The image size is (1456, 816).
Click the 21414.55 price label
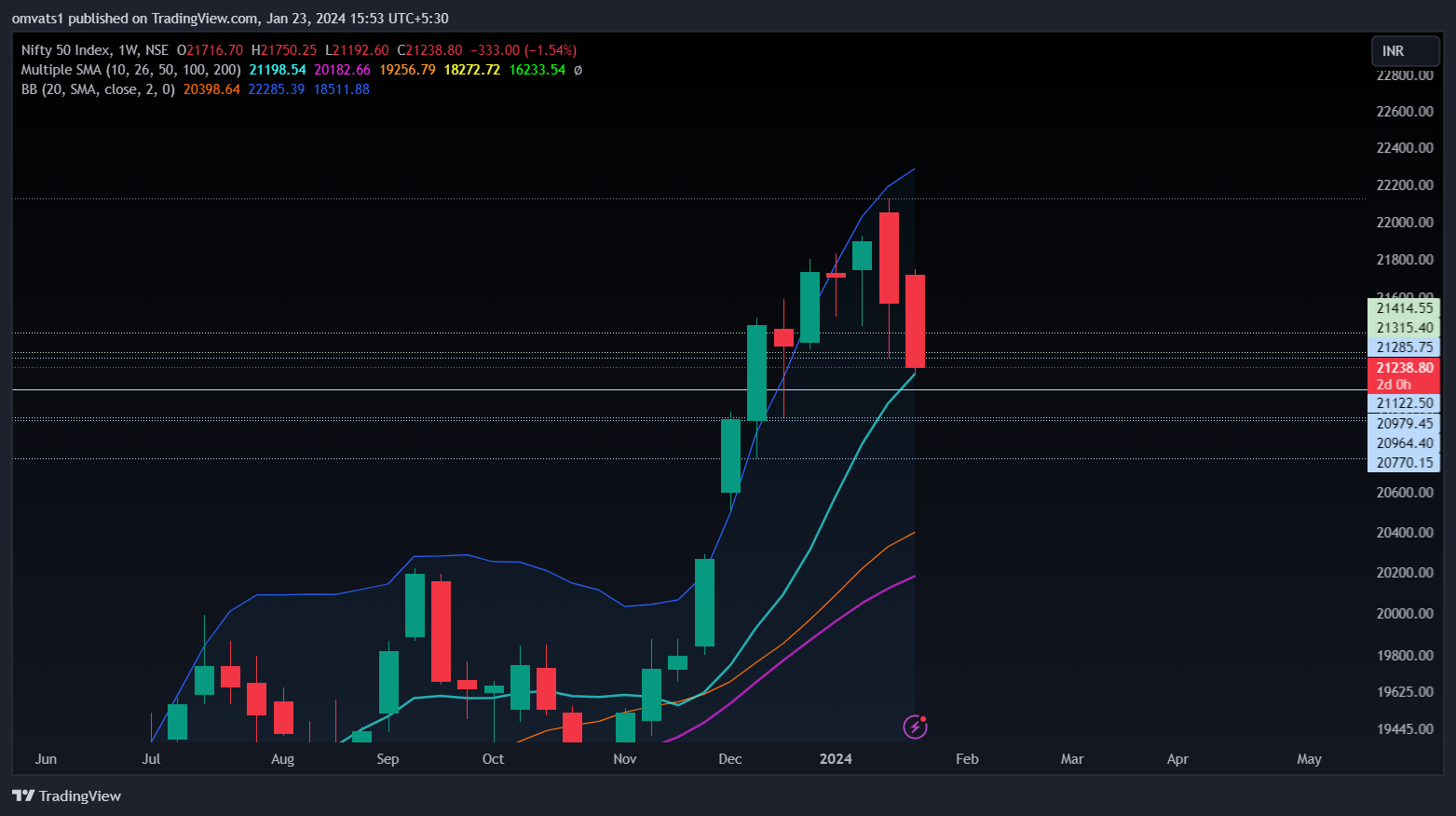[1404, 308]
